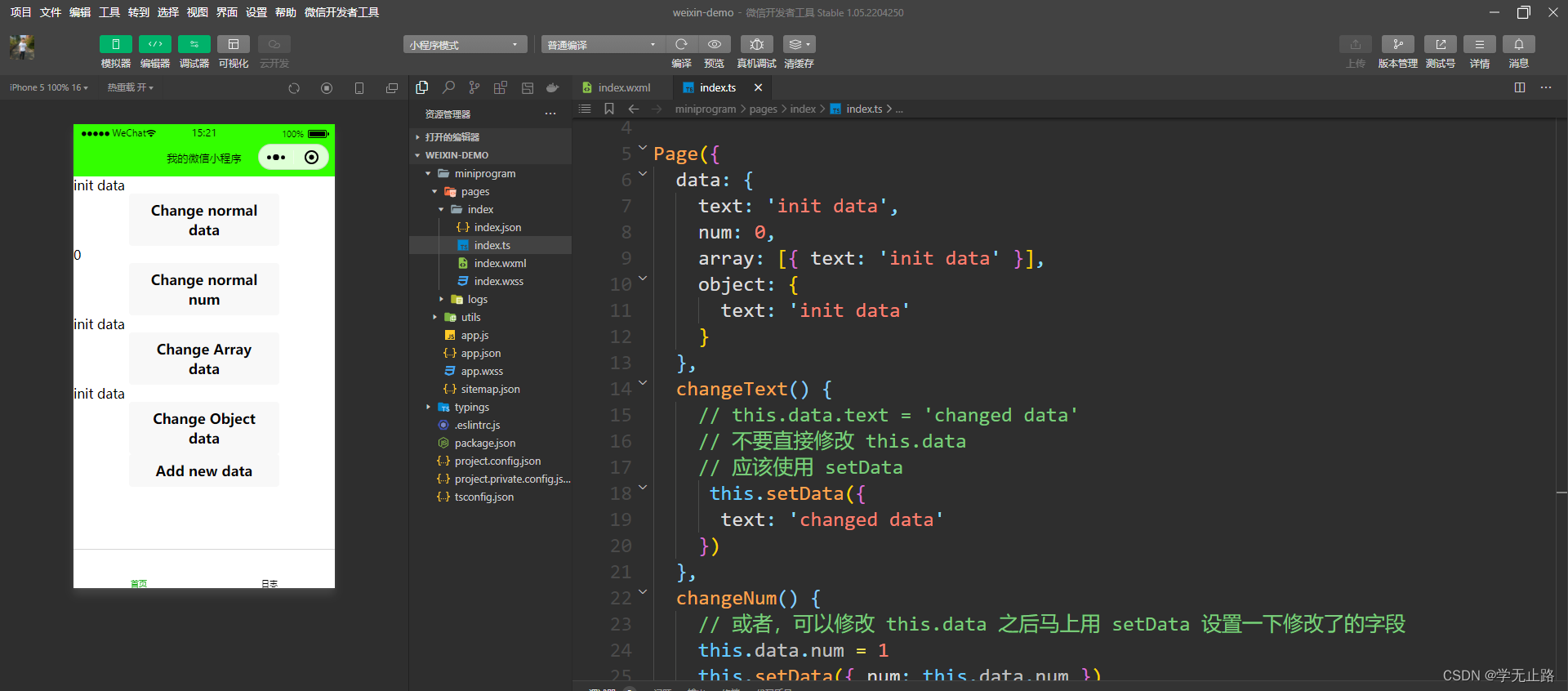The image size is (1568, 691).
Task: Click the outline list icon in breadcrumb bar
Action: pyautogui.click(x=585, y=109)
